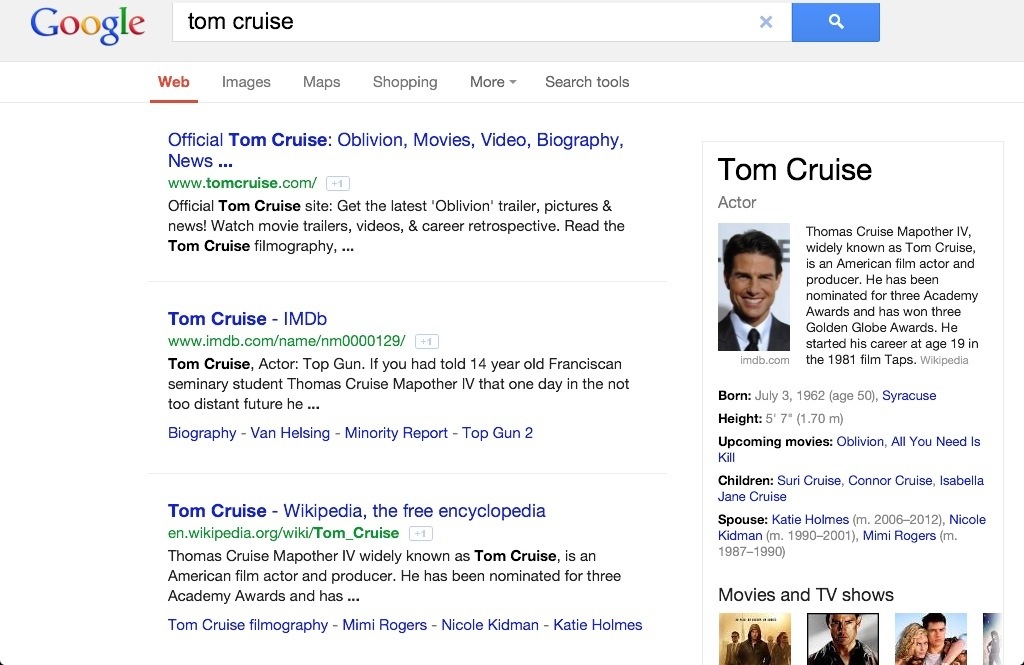Viewport: 1024px width, 665px height.
Task: Open the Maps tab
Action: click(x=321, y=82)
